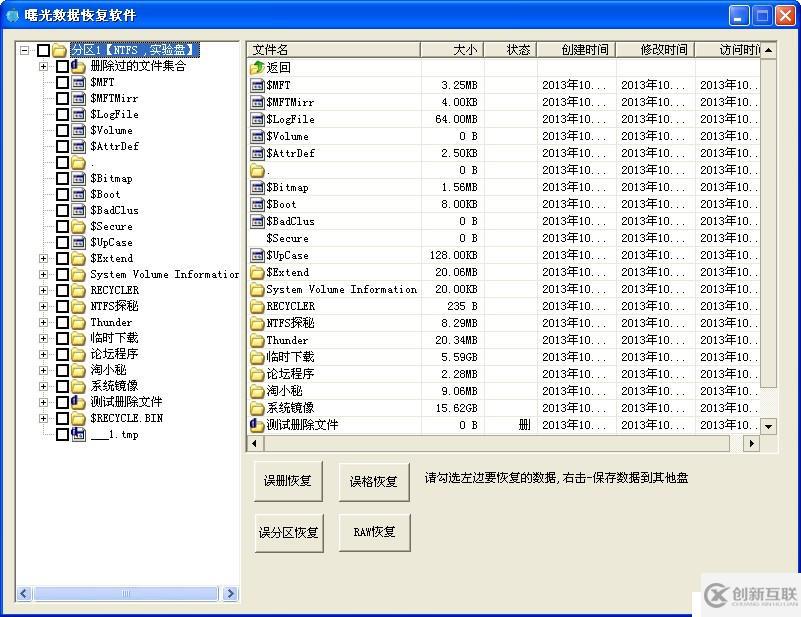Check the RECYCLER folder checkbox

pyautogui.click(x=62, y=290)
